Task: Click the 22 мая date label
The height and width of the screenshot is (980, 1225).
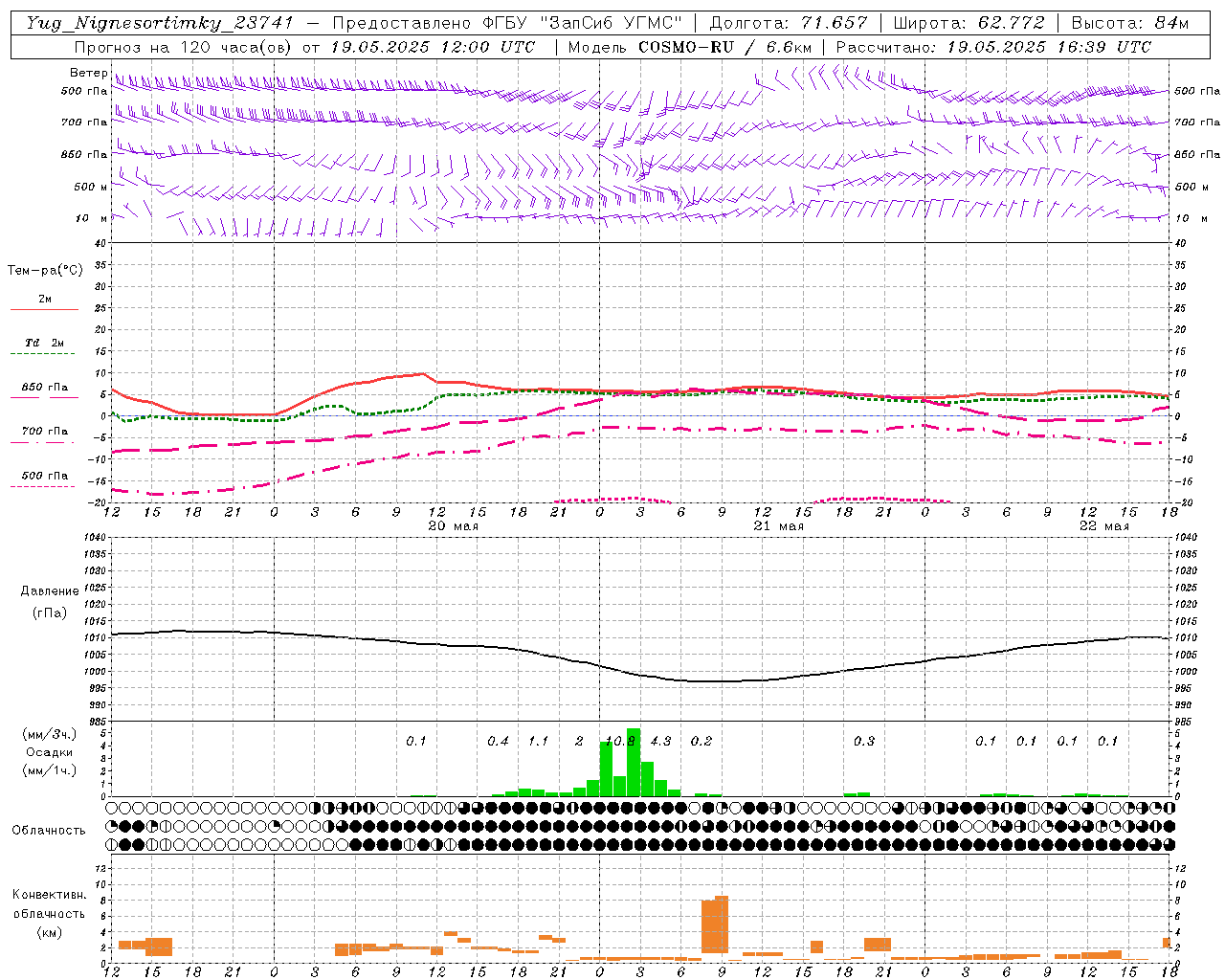Action: 1103,525
